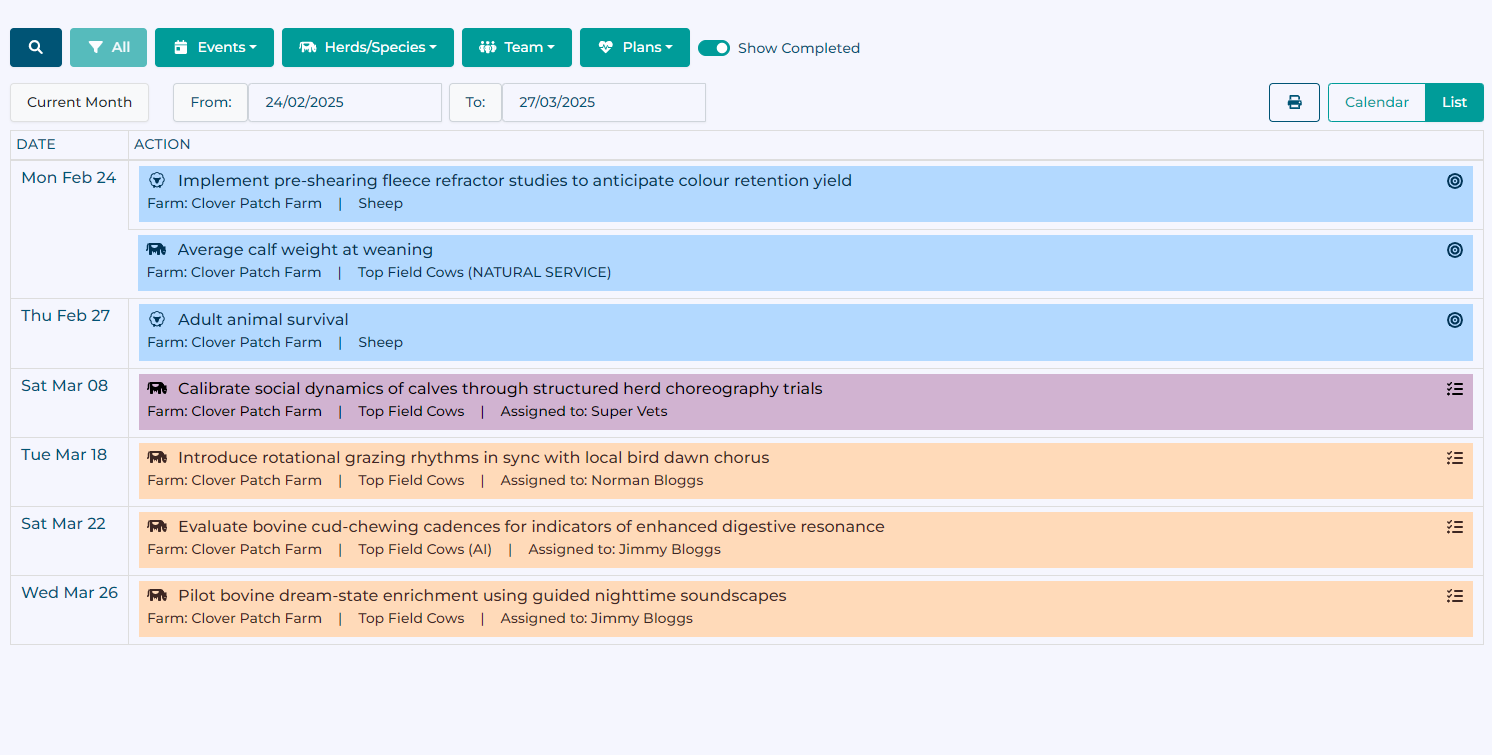Viewport: 1492px width, 755px height.
Task: Click the target icon on the Average calf weight row
Action: click(1455, 250)
